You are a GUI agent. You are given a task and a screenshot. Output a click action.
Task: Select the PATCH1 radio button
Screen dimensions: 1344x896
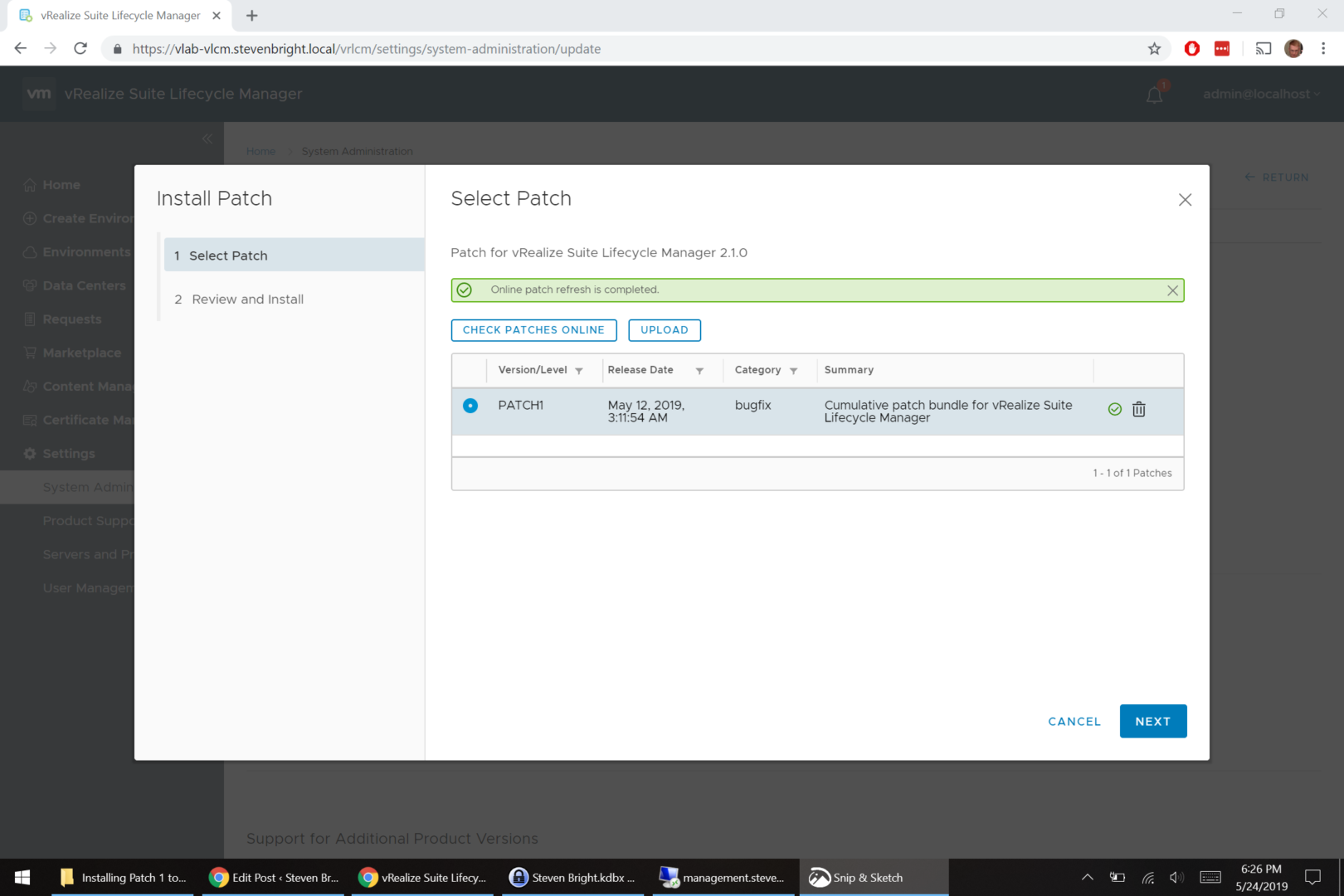click(470, 406)
